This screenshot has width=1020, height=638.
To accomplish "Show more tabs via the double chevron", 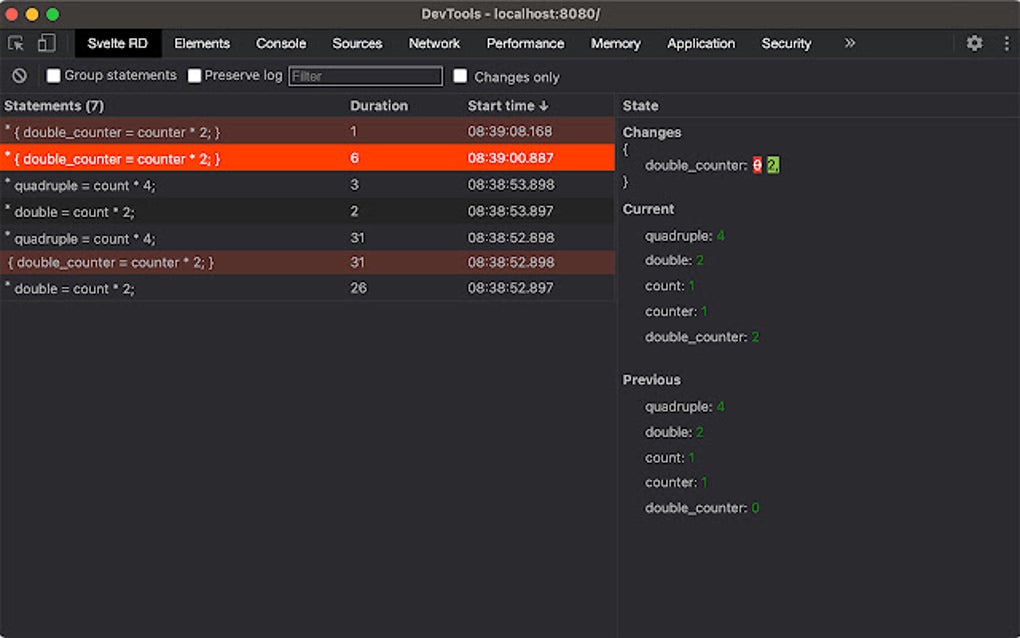I will [x=849, y=43].
